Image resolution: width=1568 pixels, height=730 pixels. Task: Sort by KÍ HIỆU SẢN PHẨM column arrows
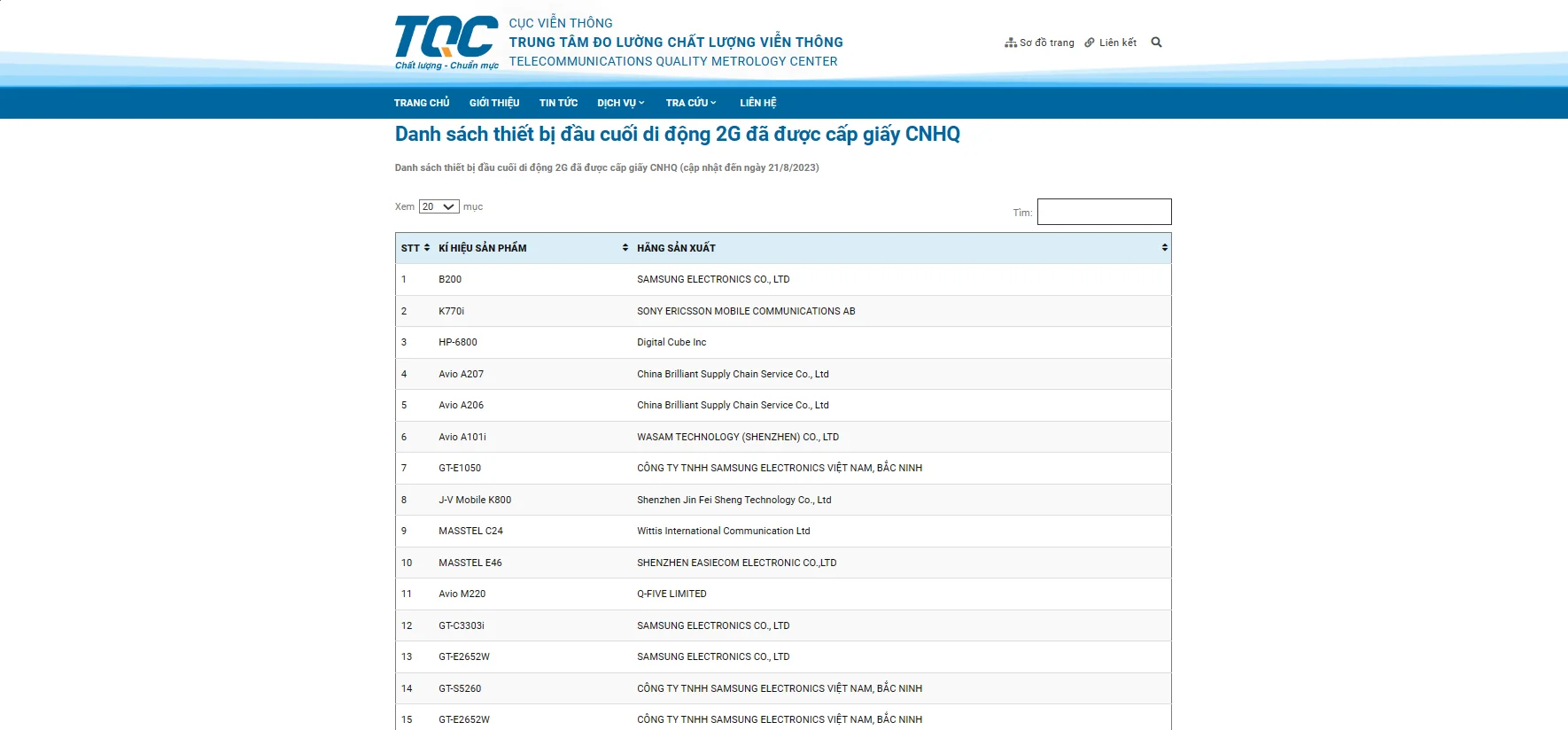tap(625, 248)
